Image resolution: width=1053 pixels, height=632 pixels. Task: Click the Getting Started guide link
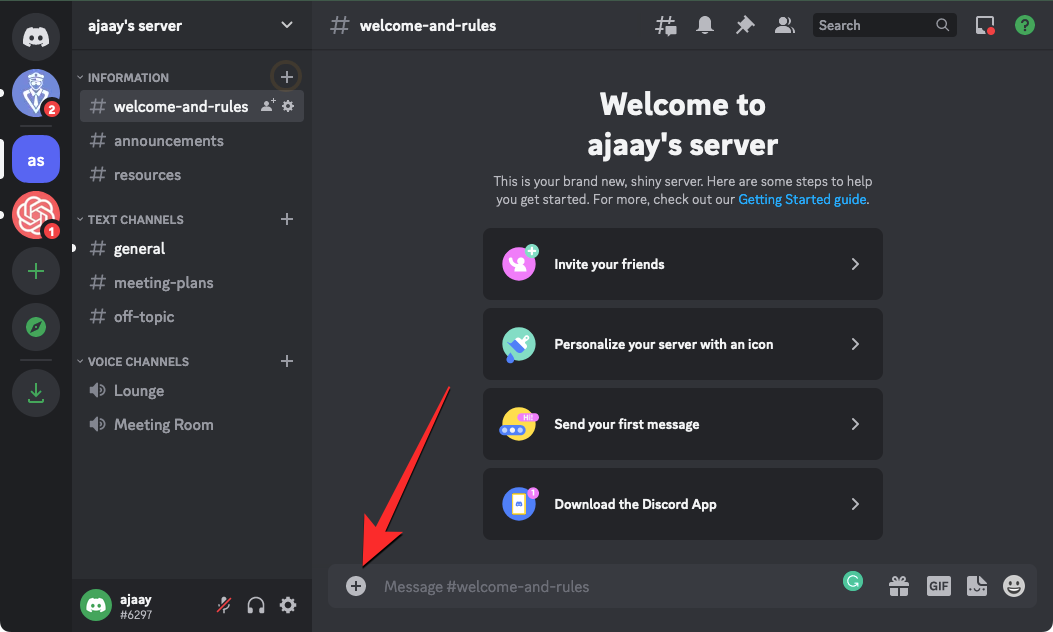(802, 199)
